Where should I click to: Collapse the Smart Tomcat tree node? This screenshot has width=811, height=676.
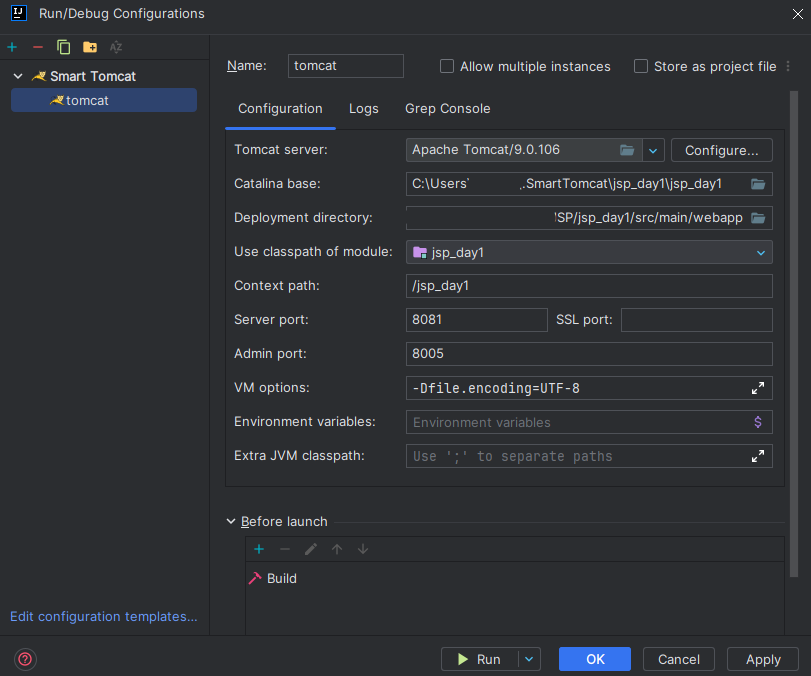pyautogui.click(x=18, y=77)
